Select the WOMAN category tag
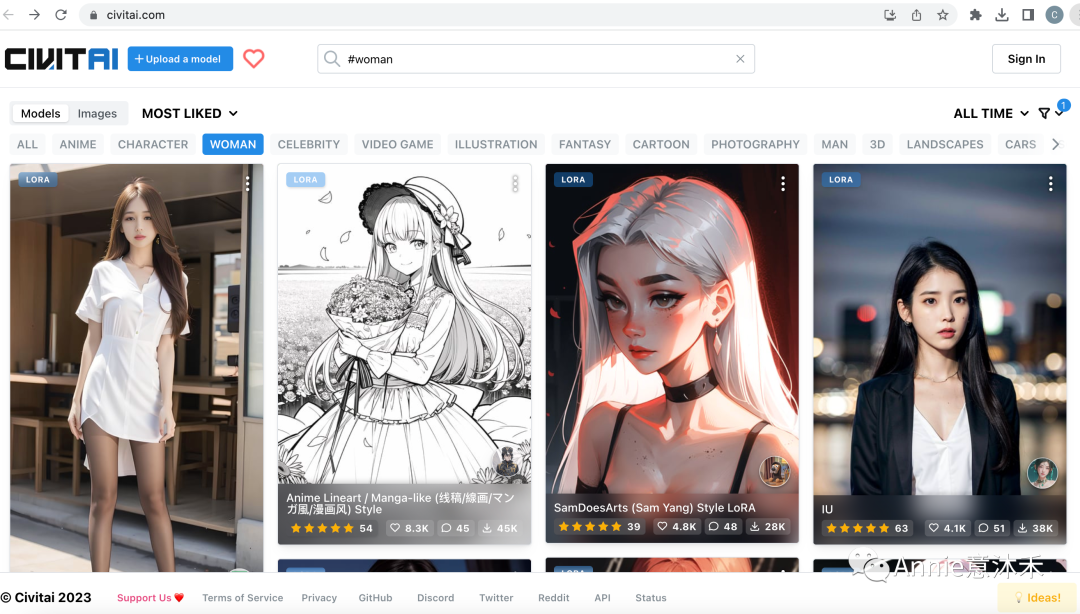This screenshot has height=614, width=1080. pos(233,144)
